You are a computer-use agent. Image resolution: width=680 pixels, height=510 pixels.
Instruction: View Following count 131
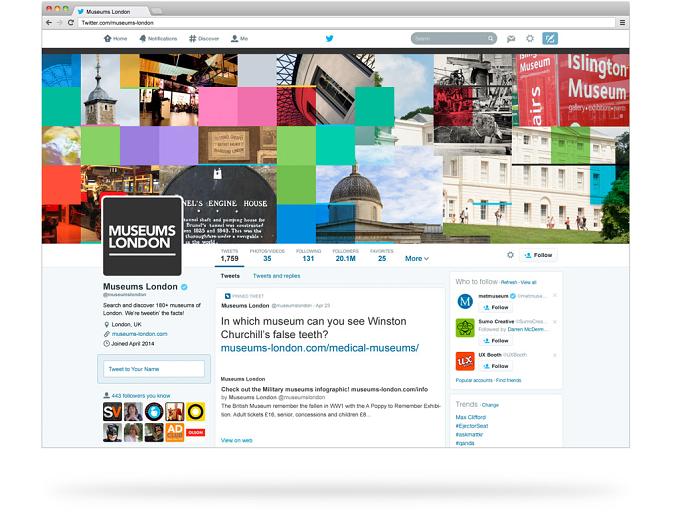[308, 255]
